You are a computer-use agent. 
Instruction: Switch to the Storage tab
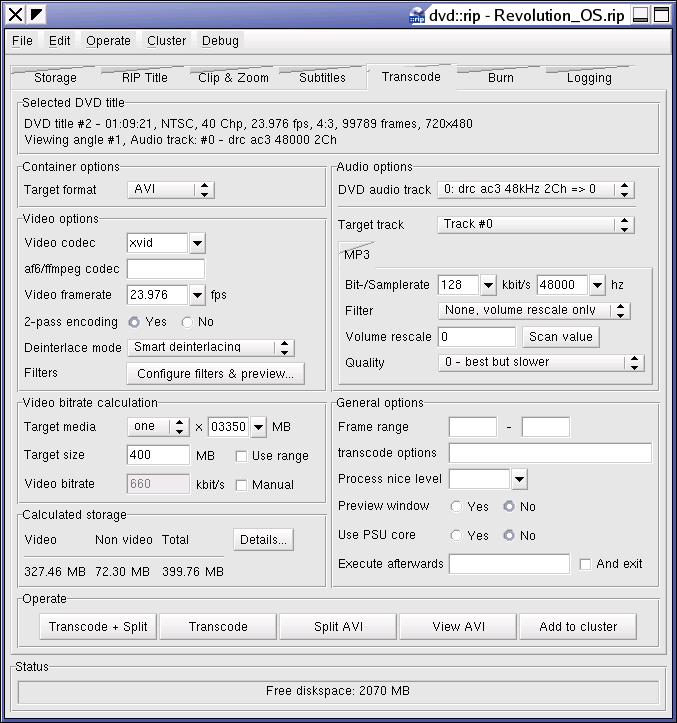tap(55, 78)
